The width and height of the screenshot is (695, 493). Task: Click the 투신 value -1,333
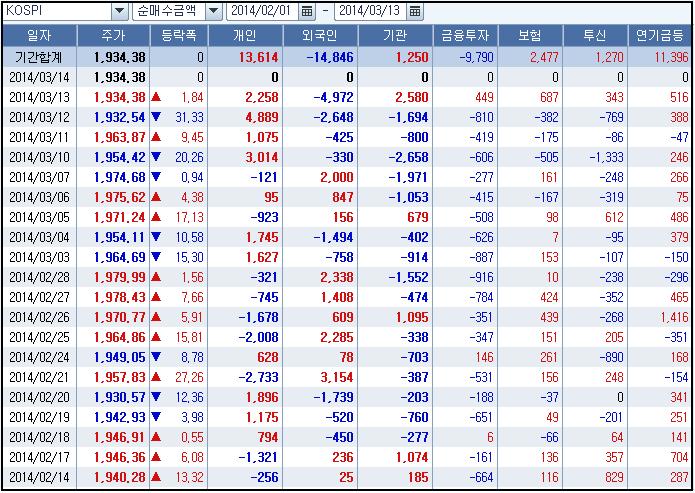tap(606, 157)
